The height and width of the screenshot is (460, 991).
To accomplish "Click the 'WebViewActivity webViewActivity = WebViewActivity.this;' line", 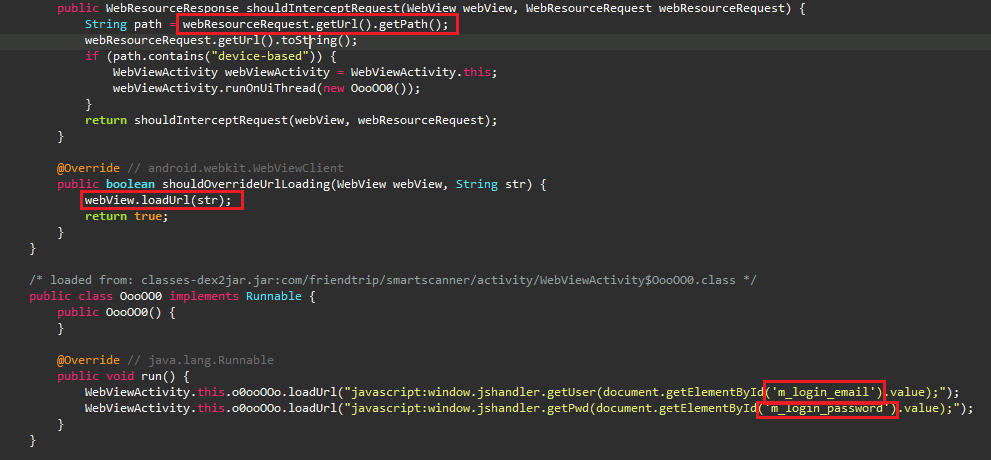I will (x=305, y=73).
